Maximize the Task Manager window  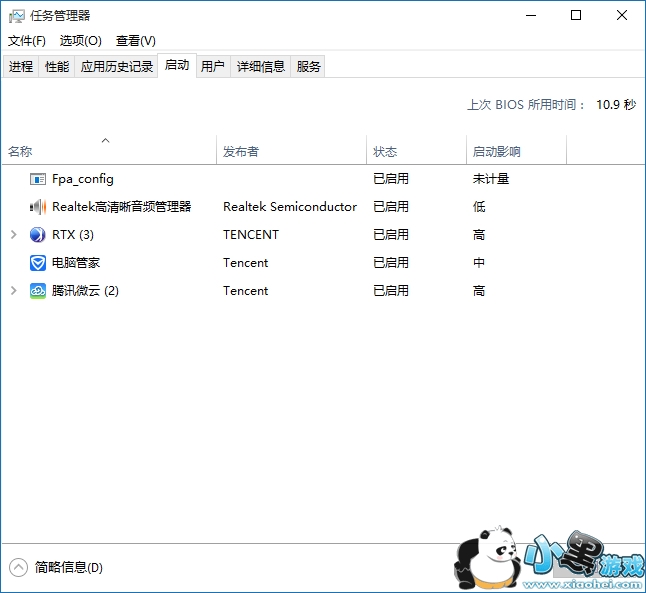click(x=576, y=15)
